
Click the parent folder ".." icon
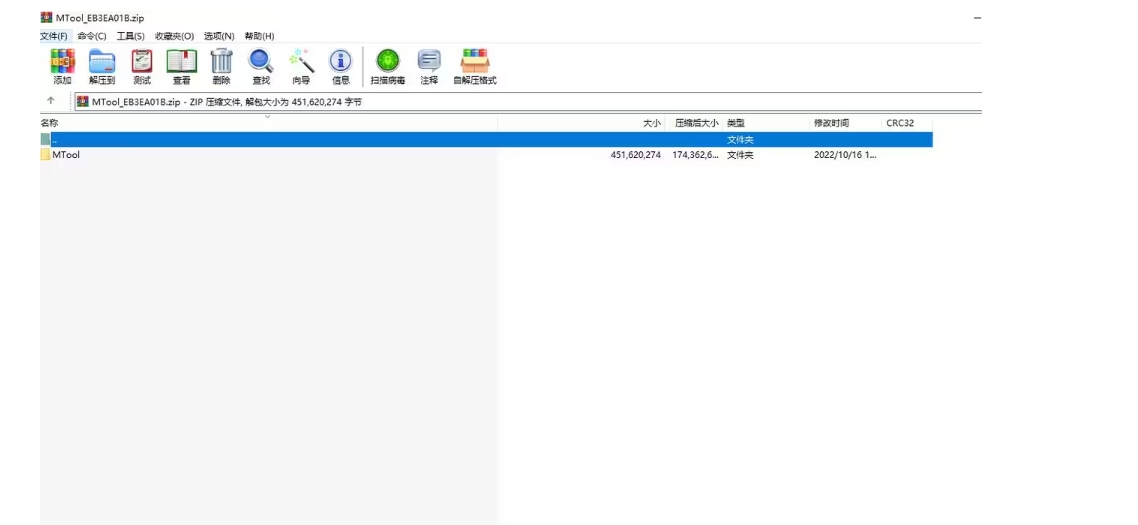(x=46, y=139)
